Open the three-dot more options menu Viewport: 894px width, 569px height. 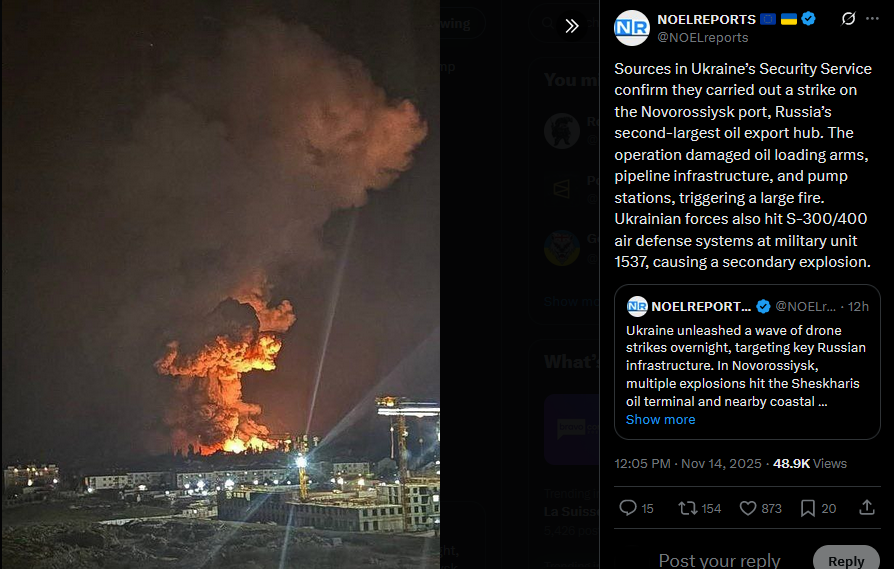point(872,19)
